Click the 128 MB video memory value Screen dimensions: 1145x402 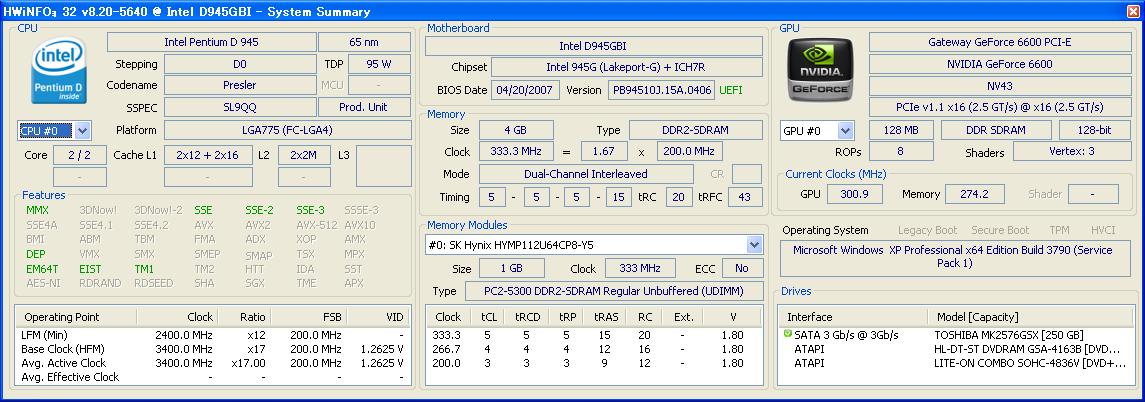tap(901, 131)
